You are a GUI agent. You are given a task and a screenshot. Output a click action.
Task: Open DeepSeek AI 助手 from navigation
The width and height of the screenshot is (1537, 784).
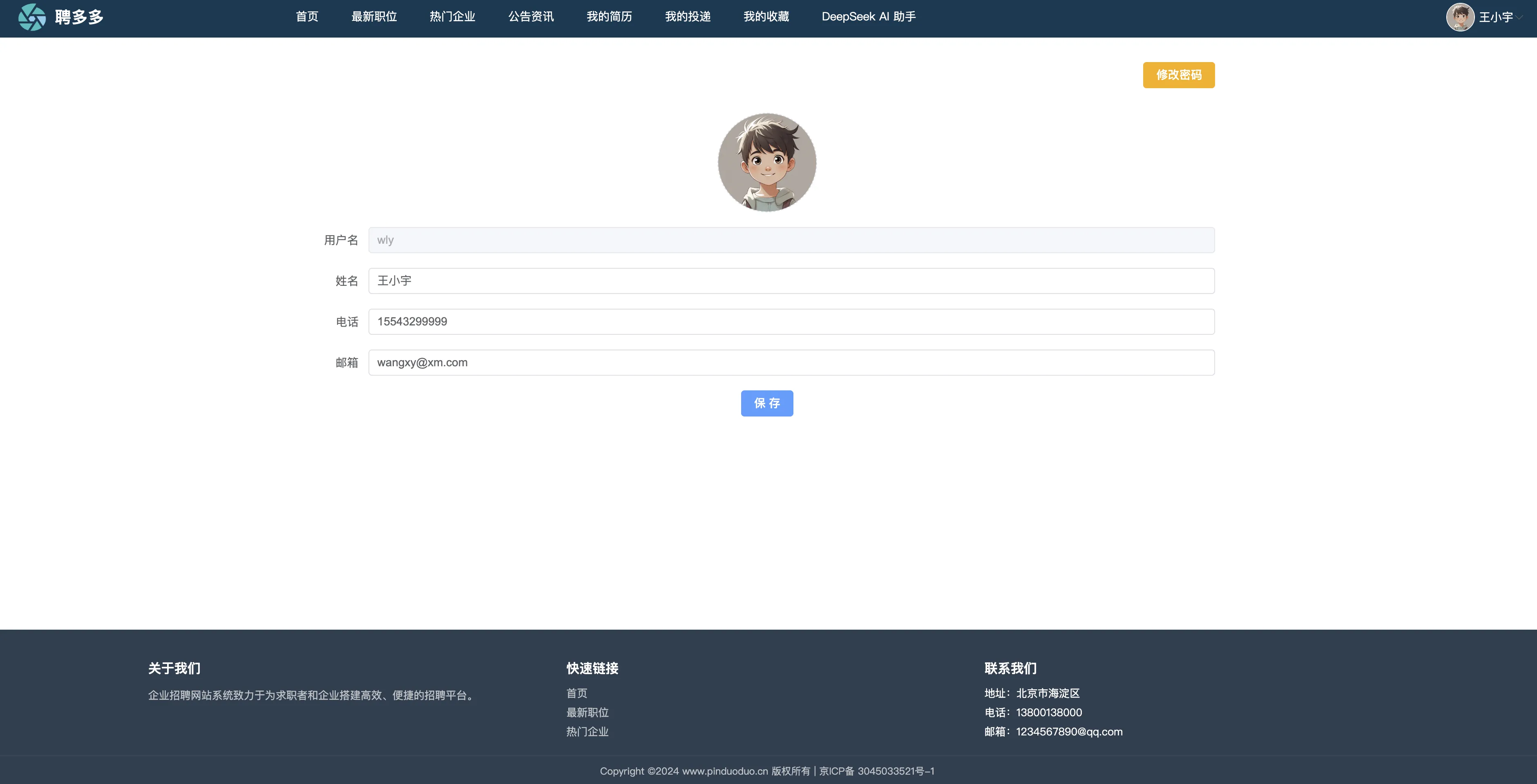868,17
